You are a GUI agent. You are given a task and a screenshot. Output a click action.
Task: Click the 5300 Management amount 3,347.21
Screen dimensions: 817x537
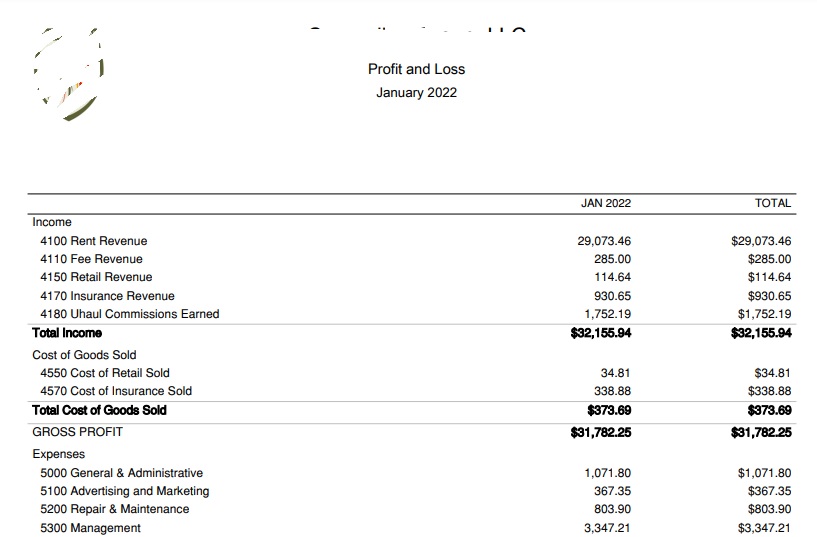click(x=607, y=528)
